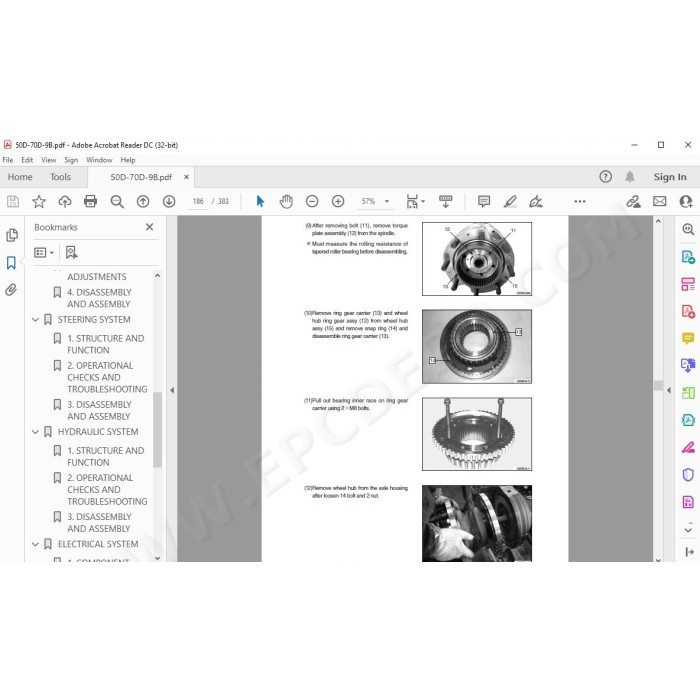Add a comment sticky note

click(x=484, y=201)
